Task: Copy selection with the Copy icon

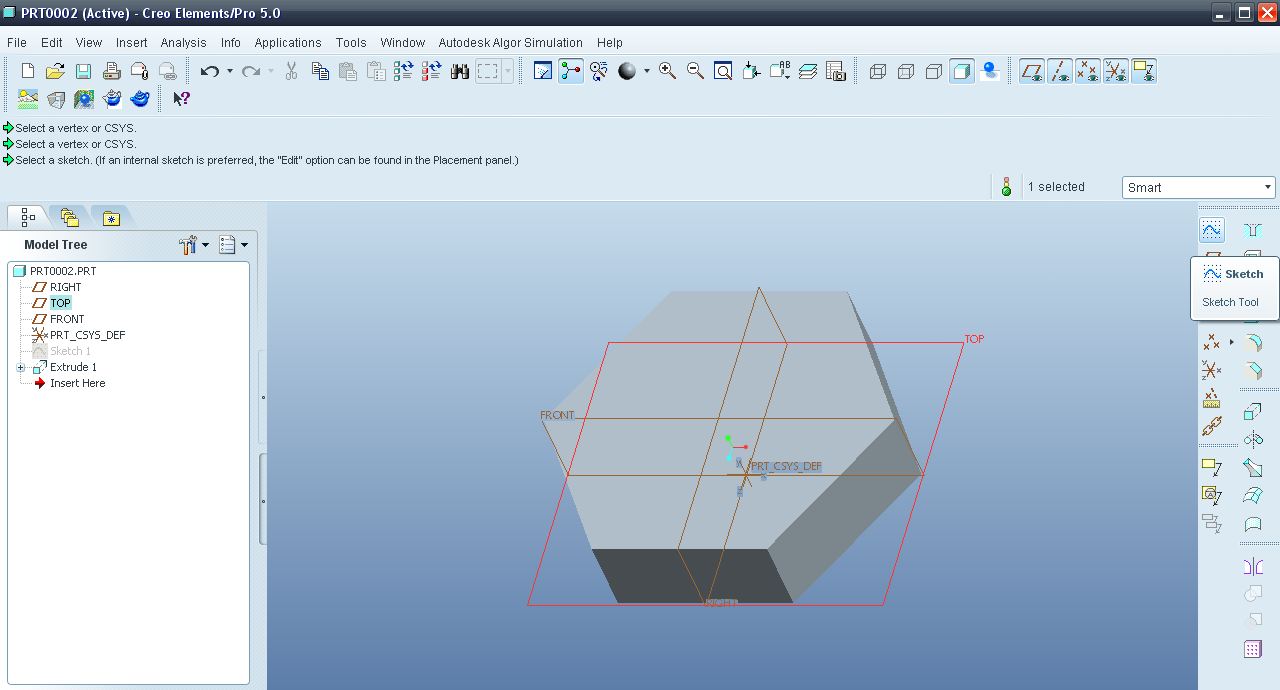Action: click(x=320, y=71)
